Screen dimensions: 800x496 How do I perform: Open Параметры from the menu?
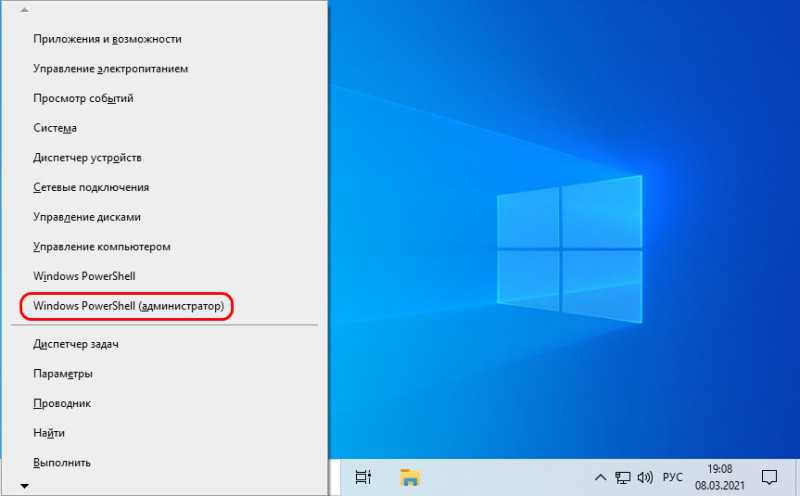[x=164, y=374]
